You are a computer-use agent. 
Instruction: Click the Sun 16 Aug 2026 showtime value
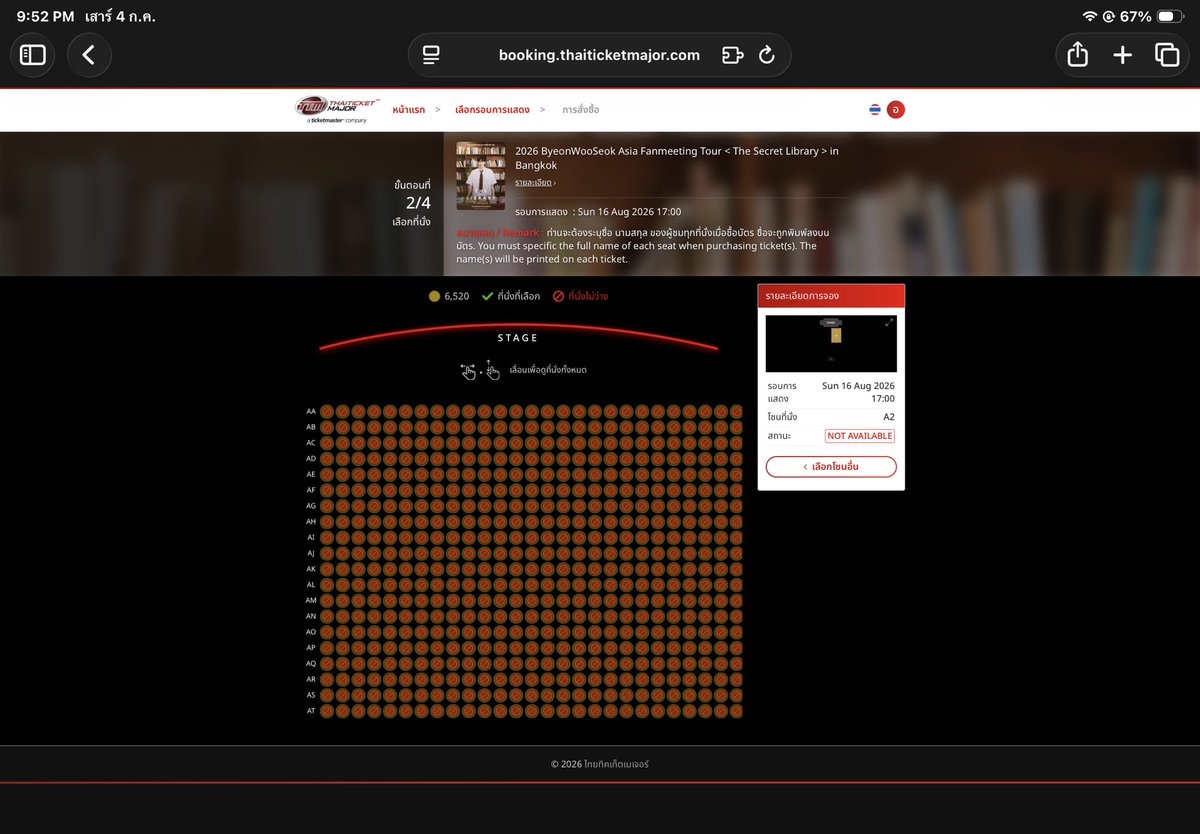tap(858, 391)
